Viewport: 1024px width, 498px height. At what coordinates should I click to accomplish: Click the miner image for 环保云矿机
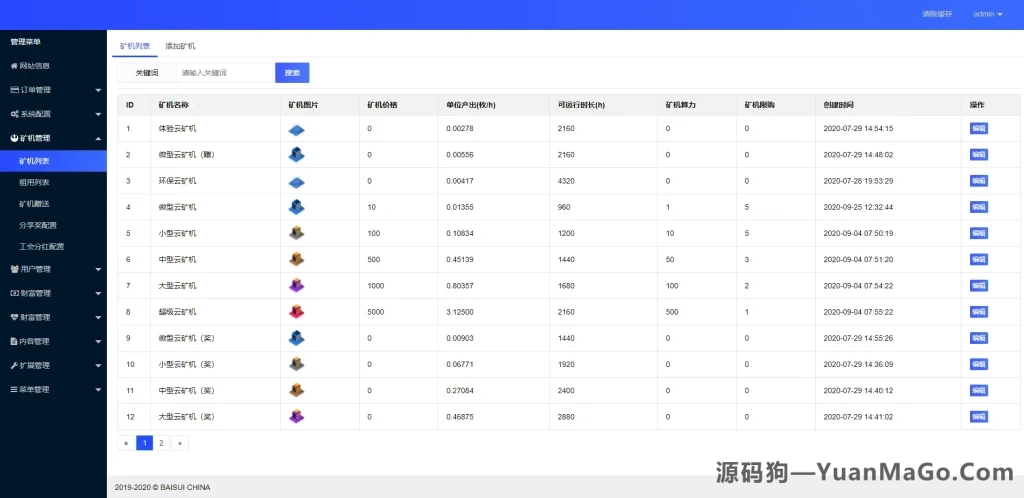(x=296, y=182)
